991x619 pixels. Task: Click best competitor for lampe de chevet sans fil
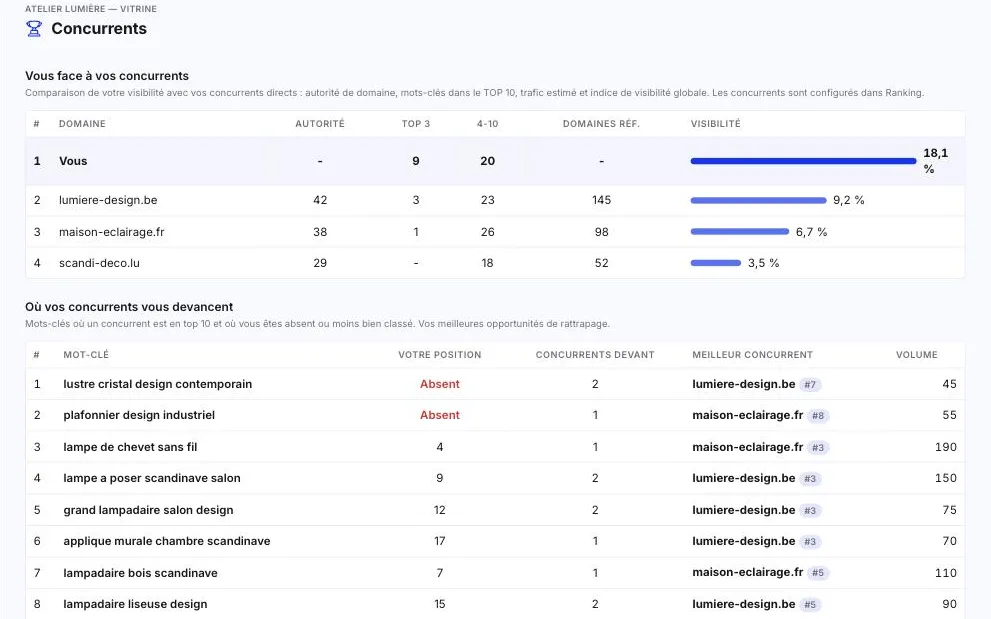(748, 447)
